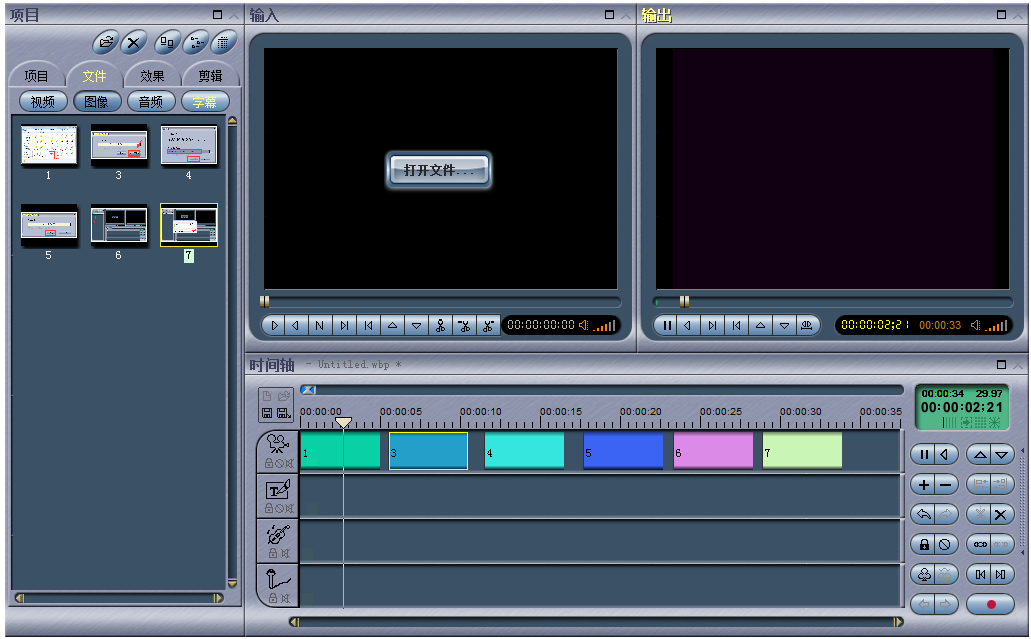Click the down triangle in input monitor controls
The height and width of the screenshot is (639, 1031).
pos(417,325)
